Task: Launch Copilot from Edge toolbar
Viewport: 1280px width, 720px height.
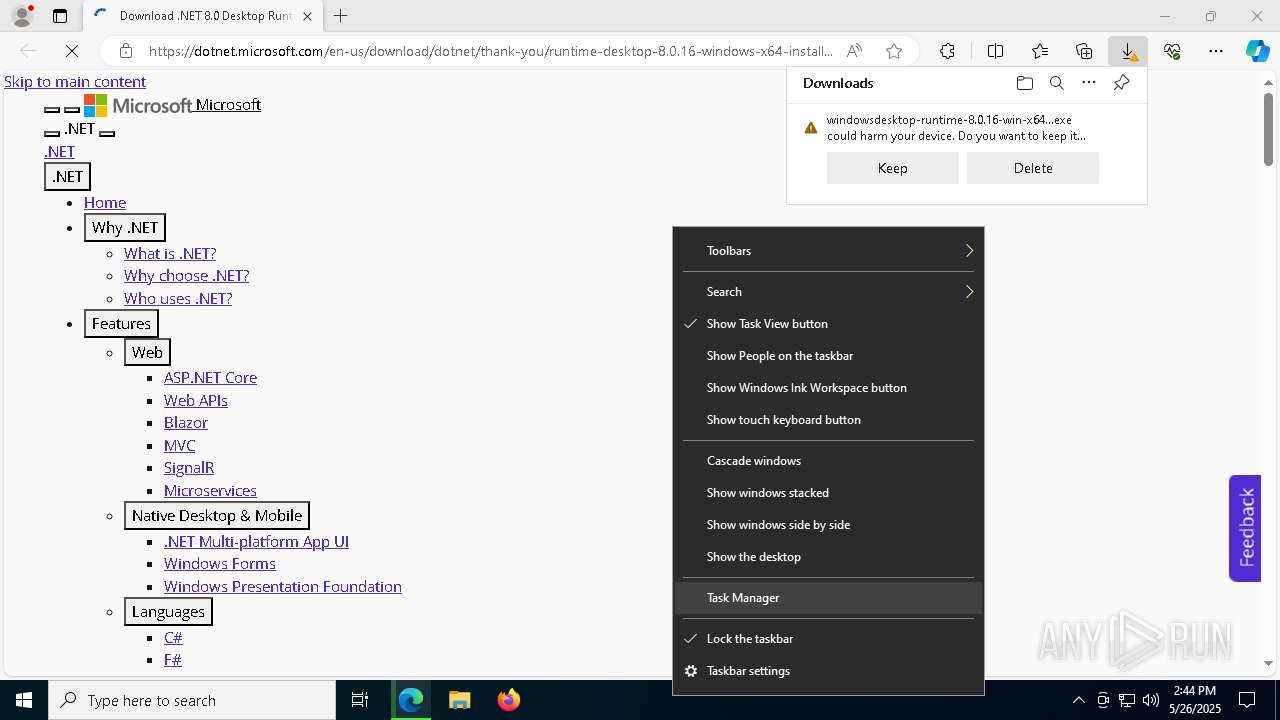Action: pos(1257,51)
